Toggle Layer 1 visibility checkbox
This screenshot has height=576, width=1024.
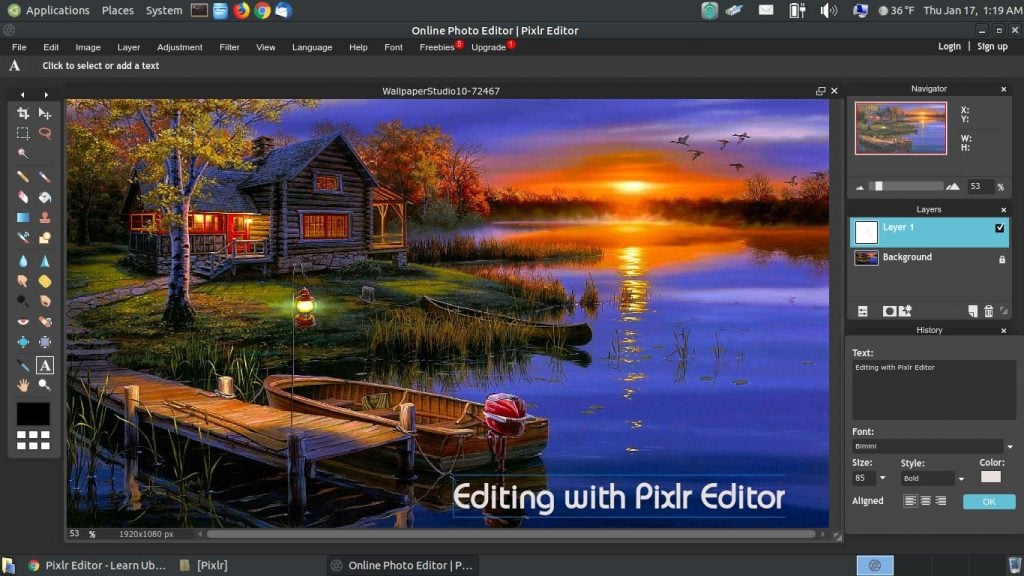[999, 228]
